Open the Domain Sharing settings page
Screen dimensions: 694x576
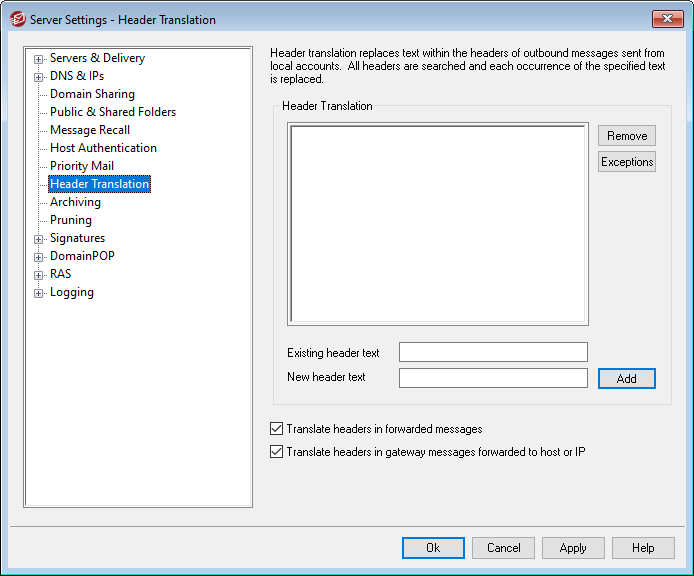pyautogui.click(x=92, y=94)
